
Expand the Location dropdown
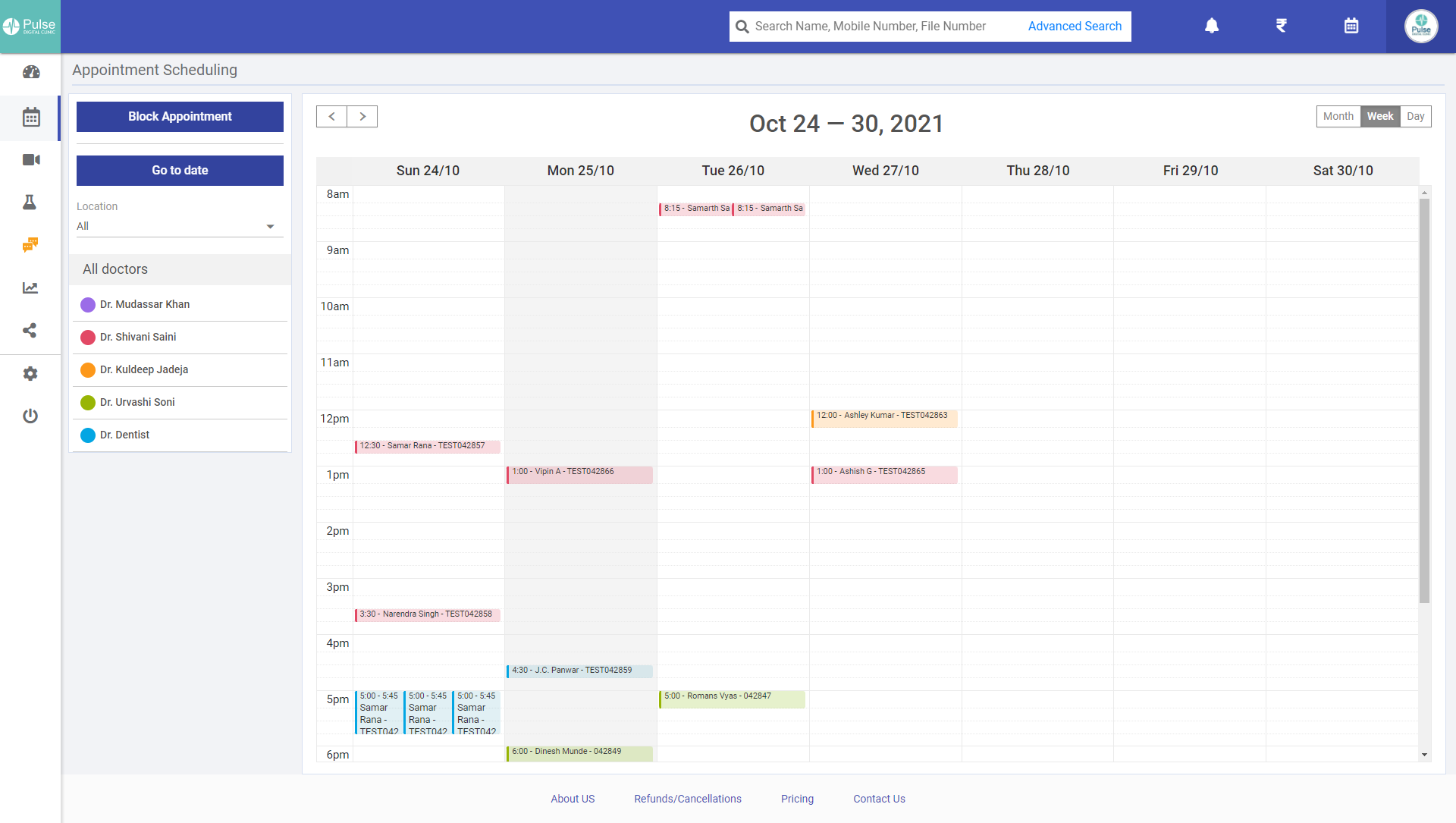pos(180,226)
